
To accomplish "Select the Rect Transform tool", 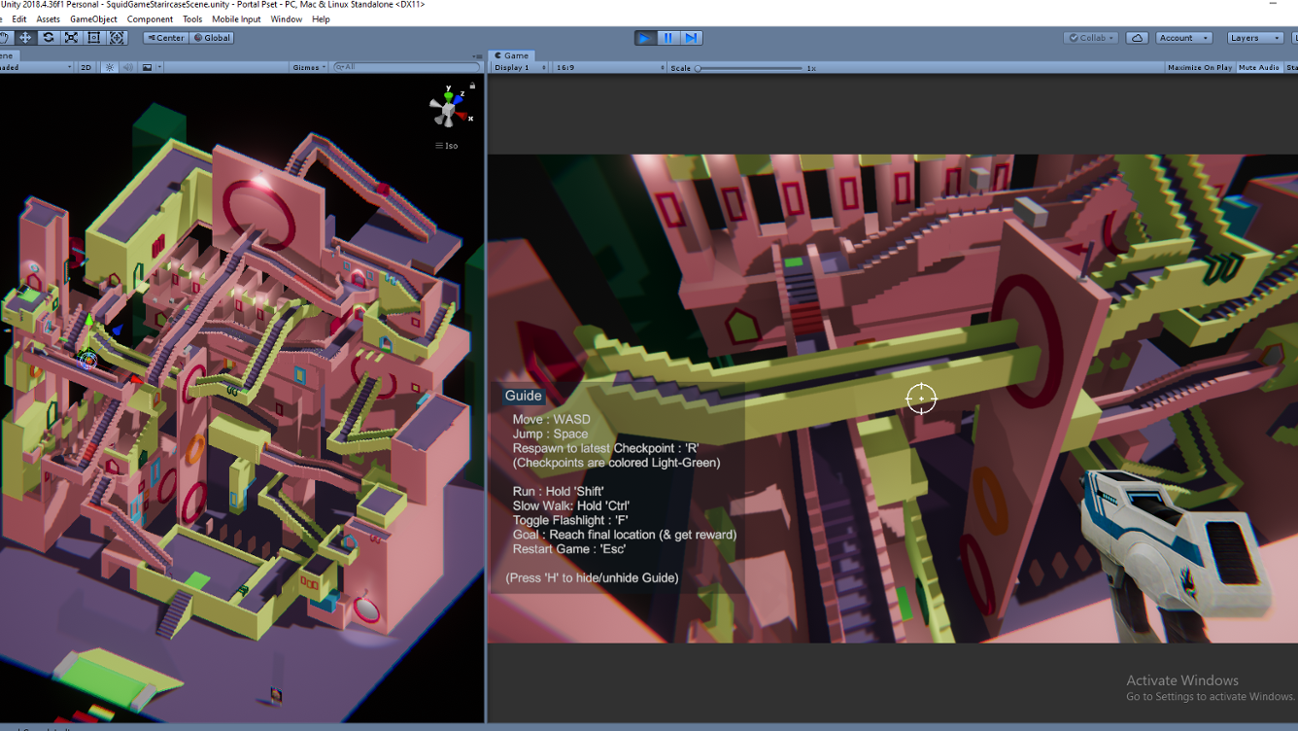I will tap(92, 38).
